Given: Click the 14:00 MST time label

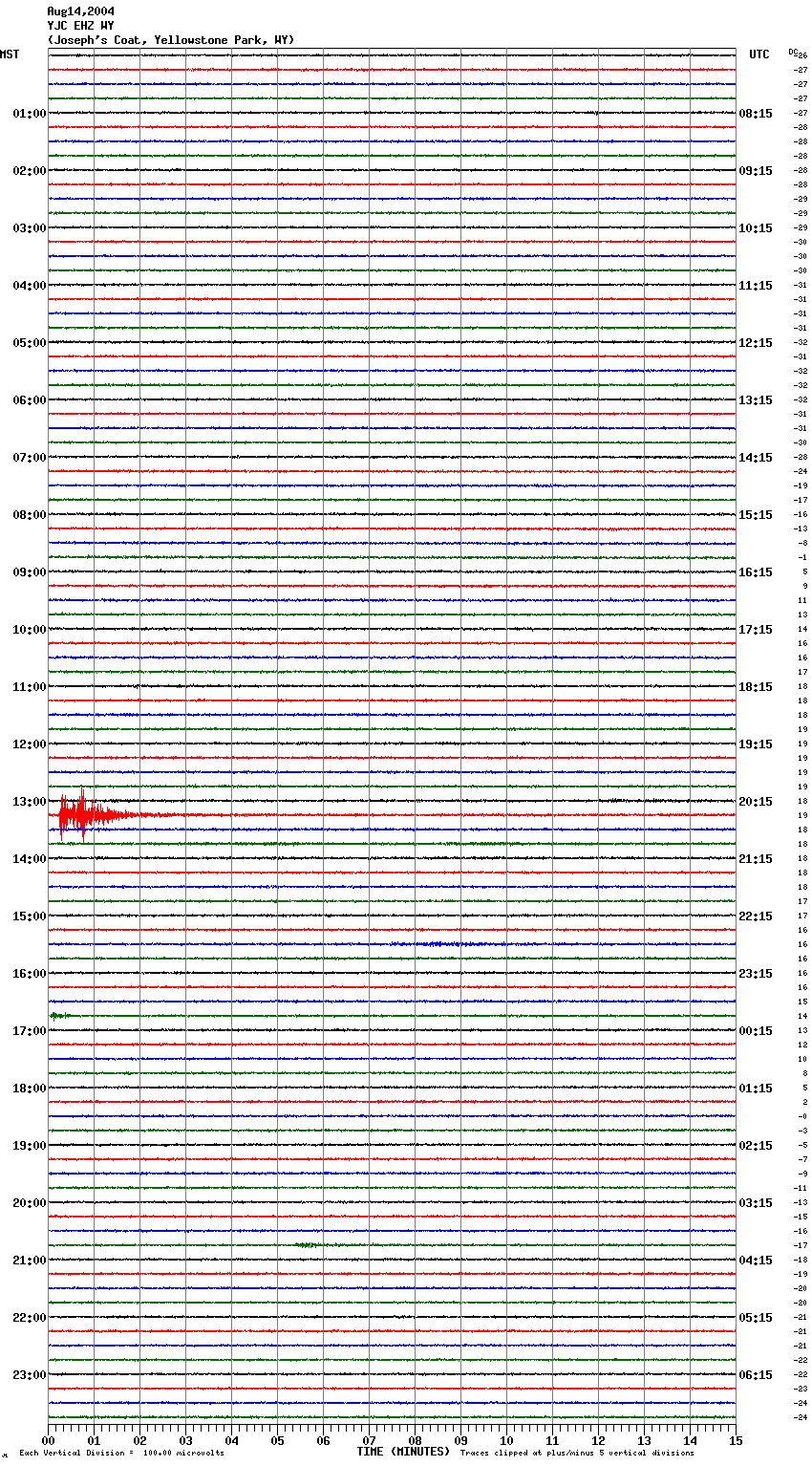Looking at the screenshot, I should point(30,859).
